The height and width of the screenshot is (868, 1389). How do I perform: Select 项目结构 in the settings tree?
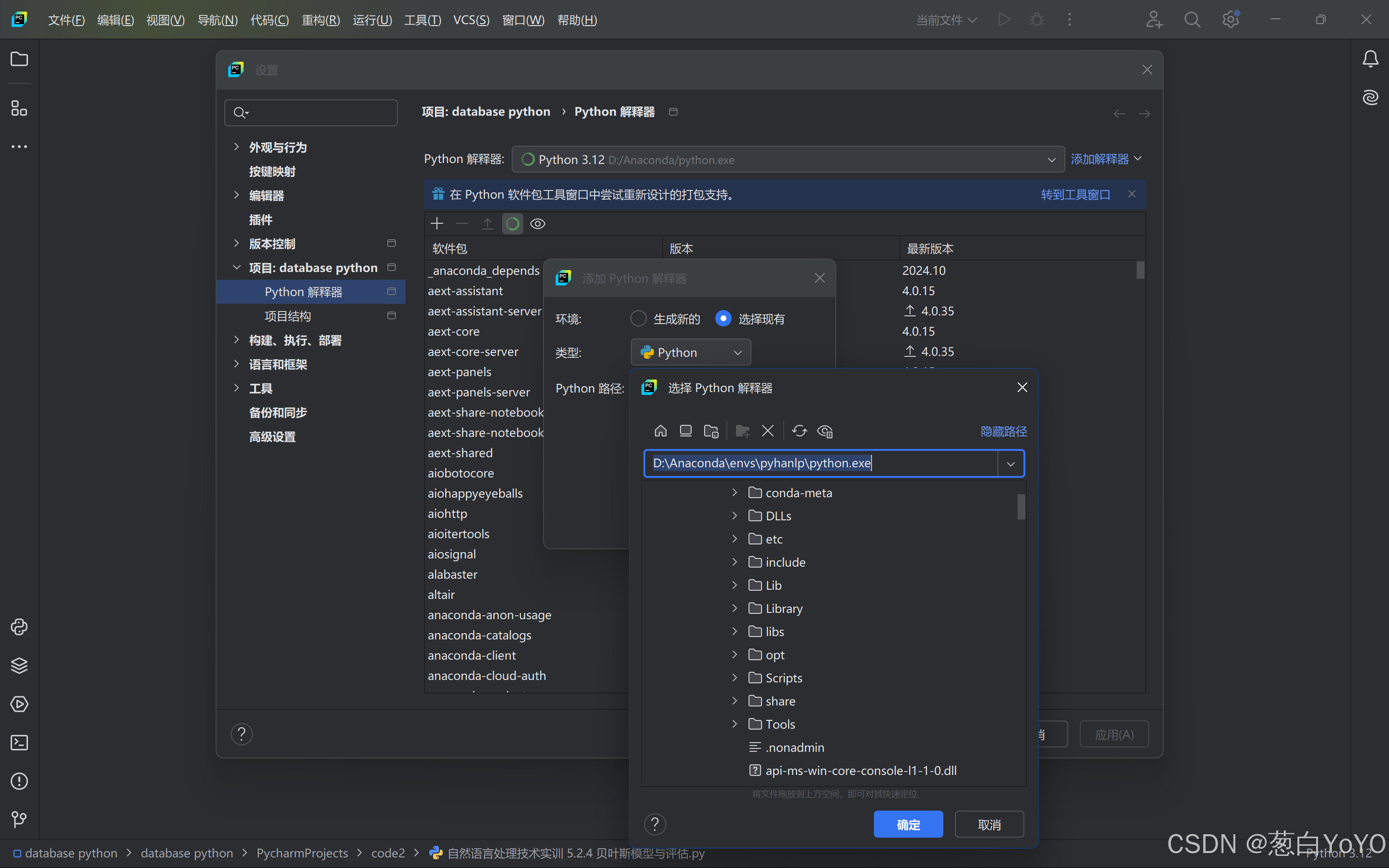287,316
